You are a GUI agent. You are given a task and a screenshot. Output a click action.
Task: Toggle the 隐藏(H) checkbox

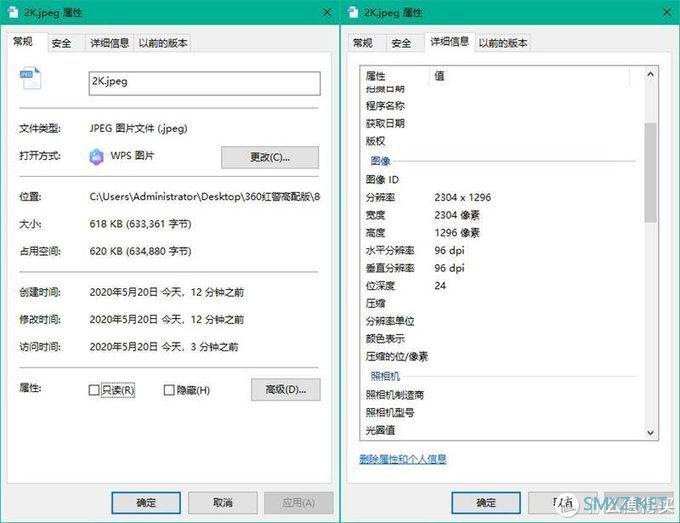(x=169, y=390)
